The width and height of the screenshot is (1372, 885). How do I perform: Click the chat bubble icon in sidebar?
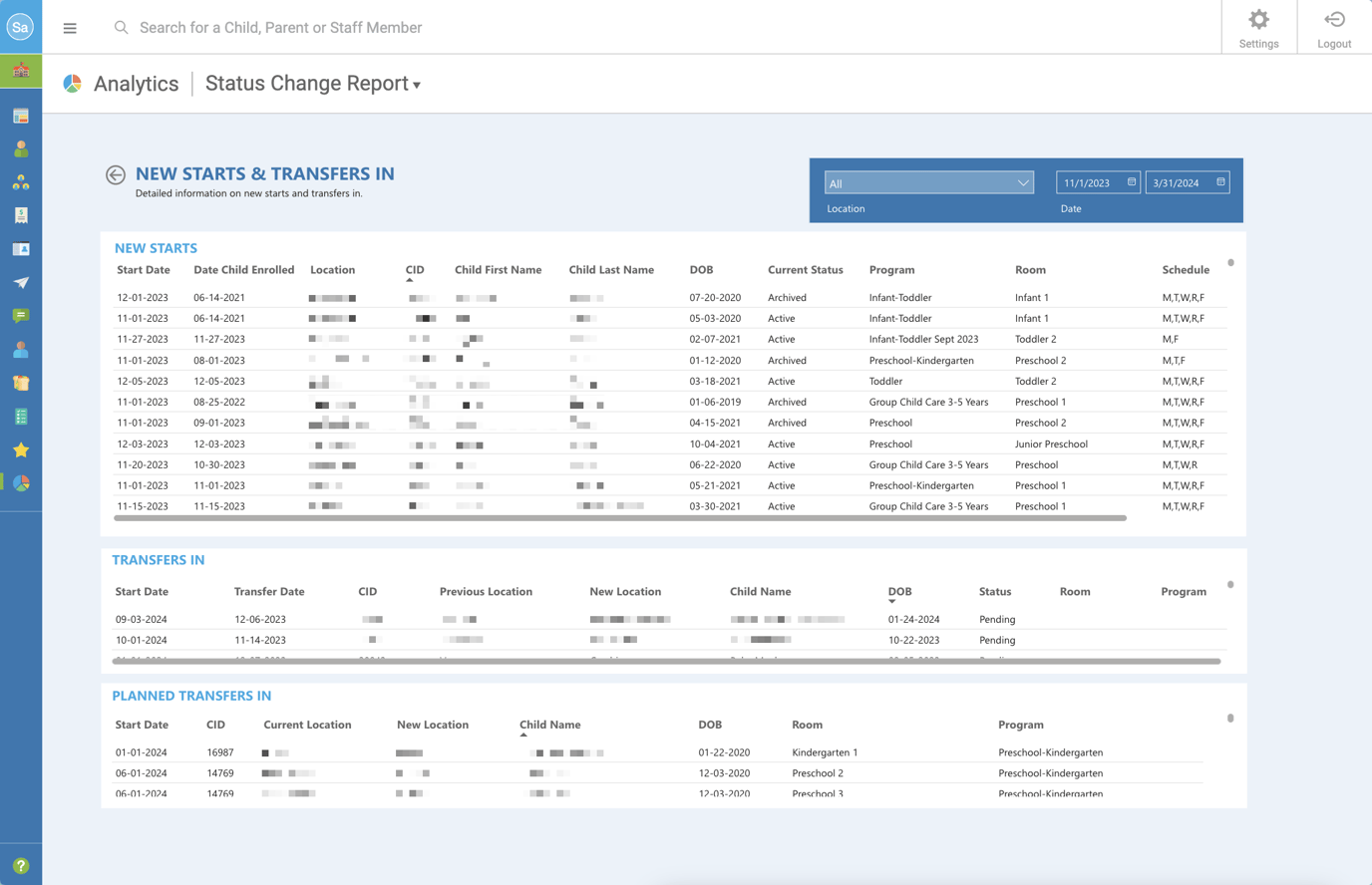click(x=20, y=314)
